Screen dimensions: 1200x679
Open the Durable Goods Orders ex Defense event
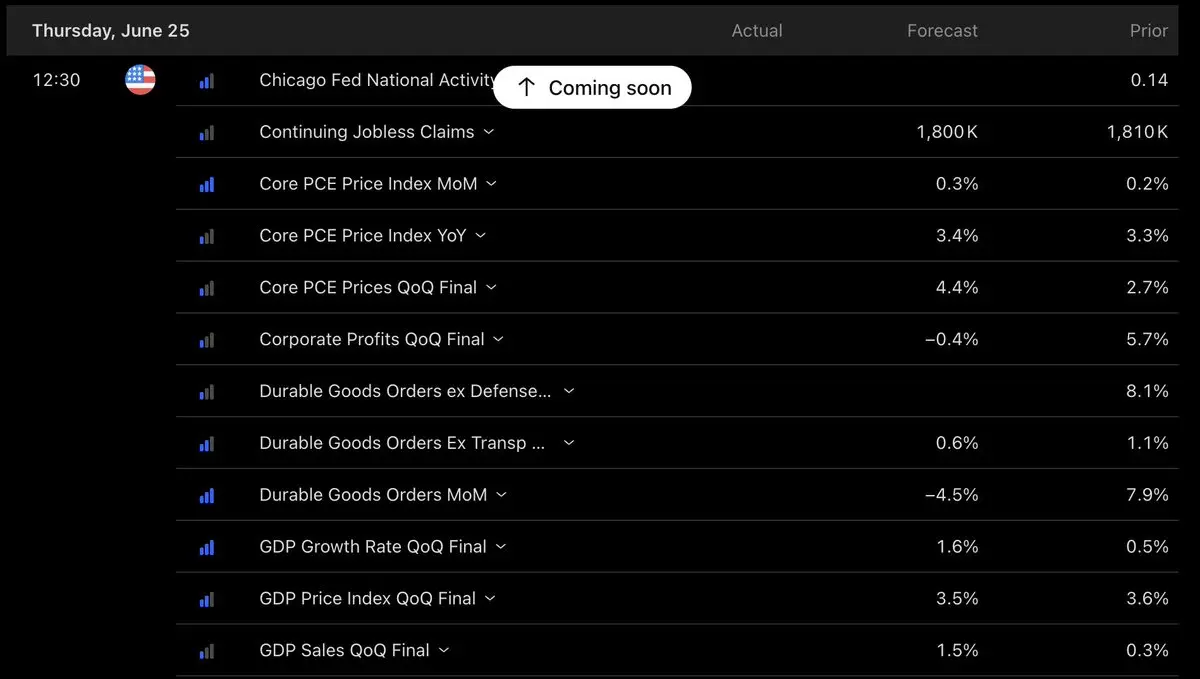click(x=405, y=391)
